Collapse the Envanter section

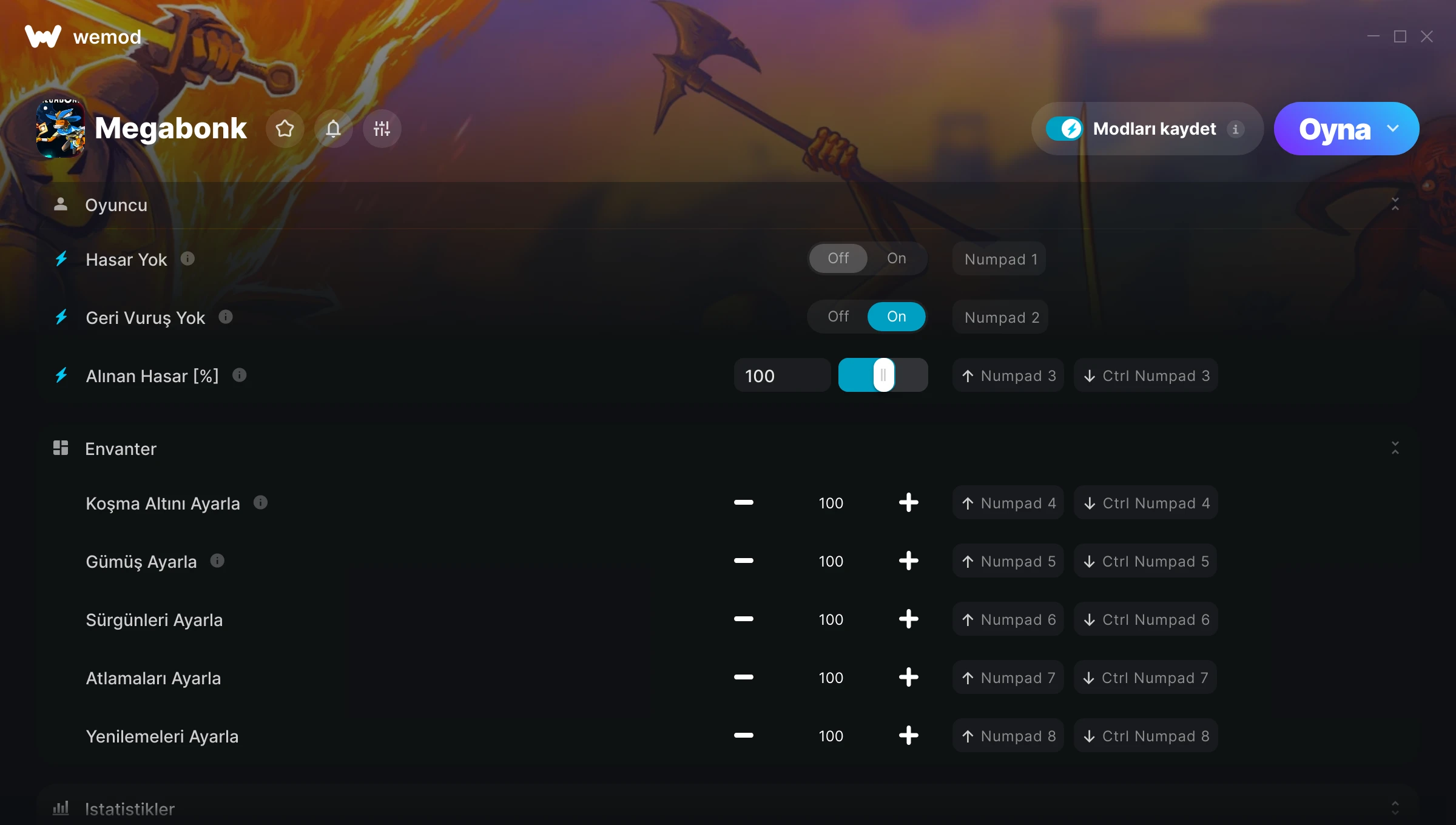1395,448
